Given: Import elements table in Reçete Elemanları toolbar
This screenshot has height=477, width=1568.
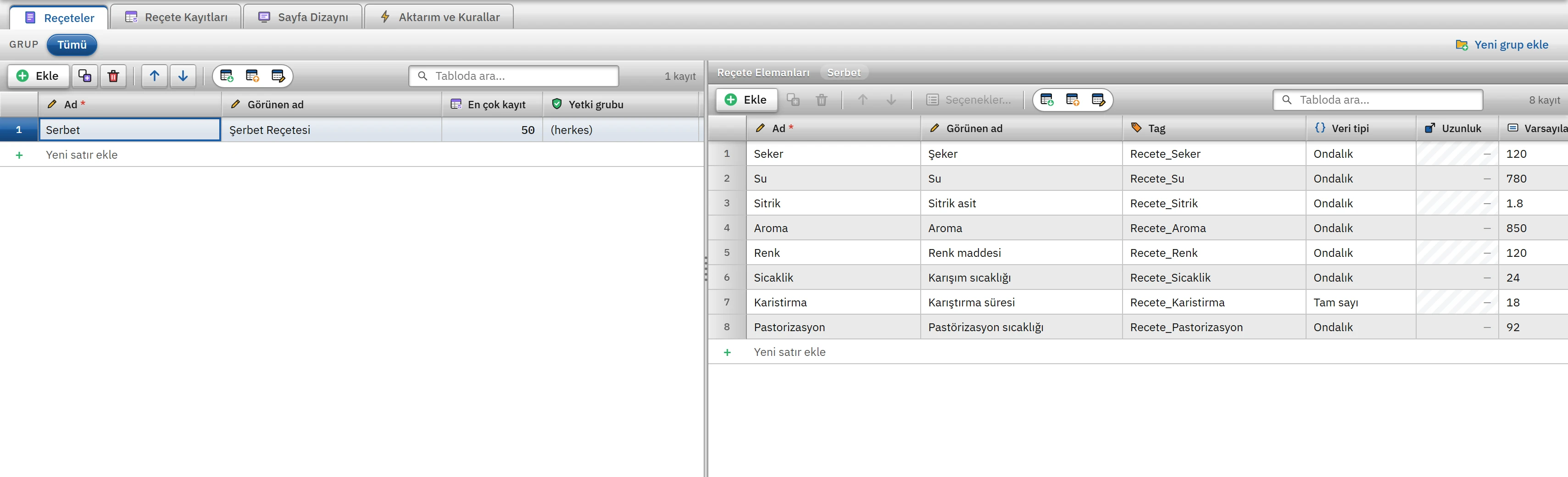Looking at the screenshot, I should [1047, 100].
